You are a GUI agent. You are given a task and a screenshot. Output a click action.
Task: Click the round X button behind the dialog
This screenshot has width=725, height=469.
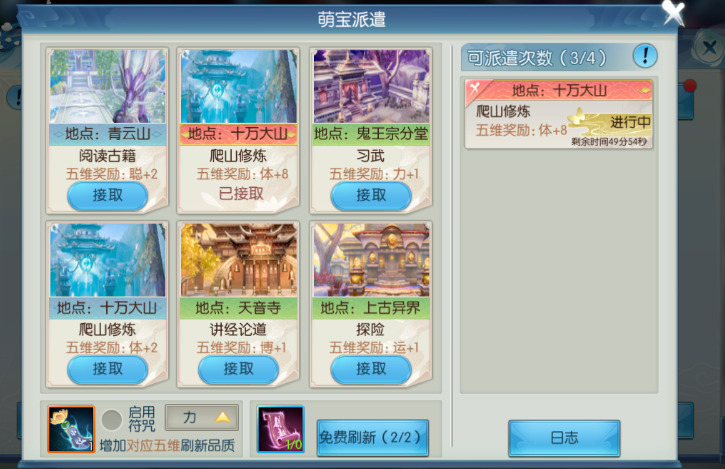[708, 48]
